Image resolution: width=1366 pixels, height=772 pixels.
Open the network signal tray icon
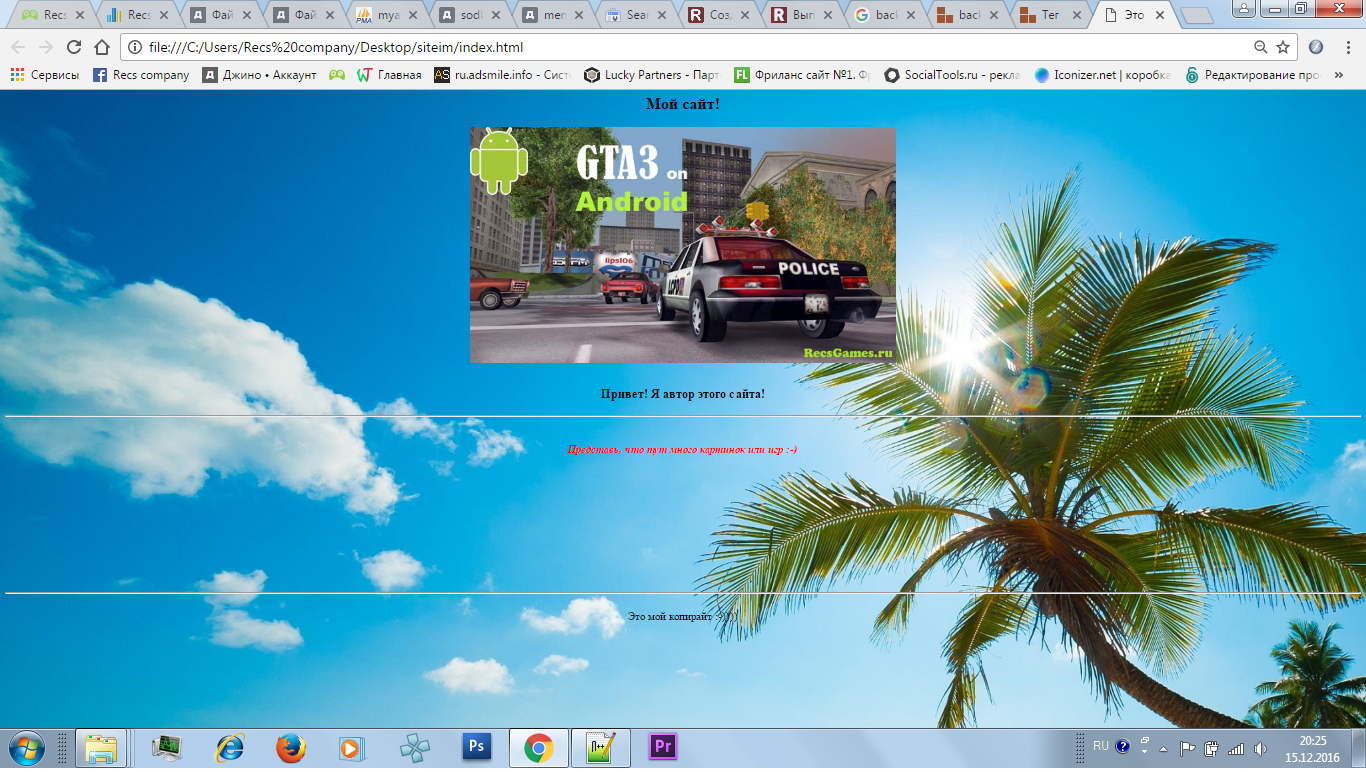pos(1236,748)
